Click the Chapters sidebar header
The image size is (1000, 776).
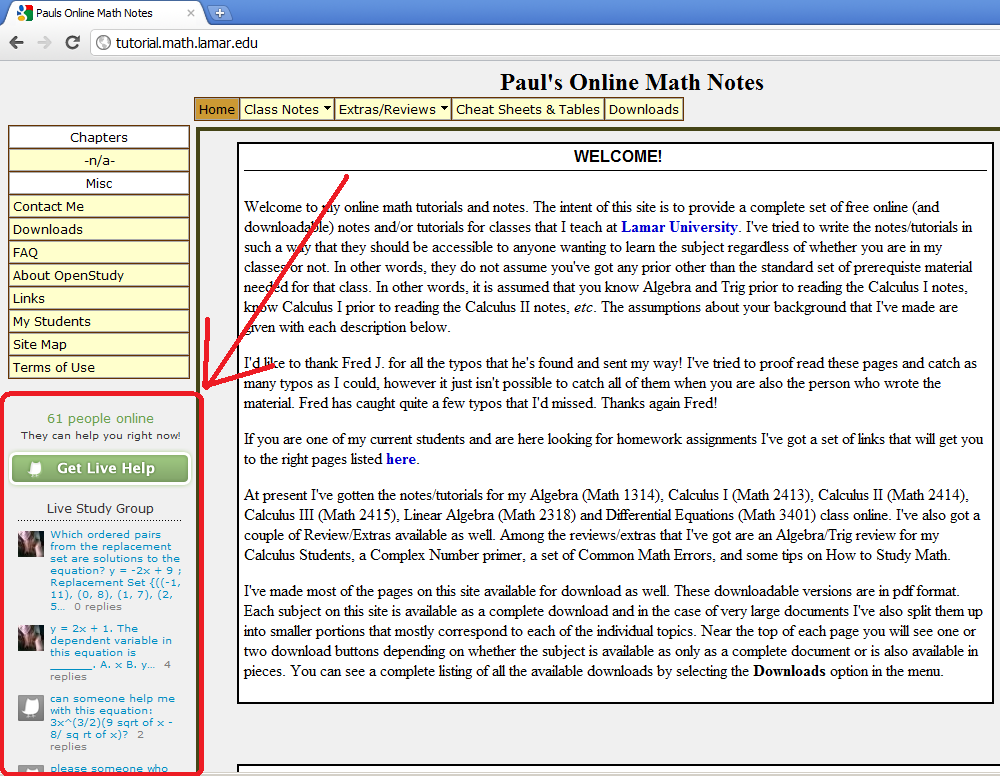[x=99, y=137]
